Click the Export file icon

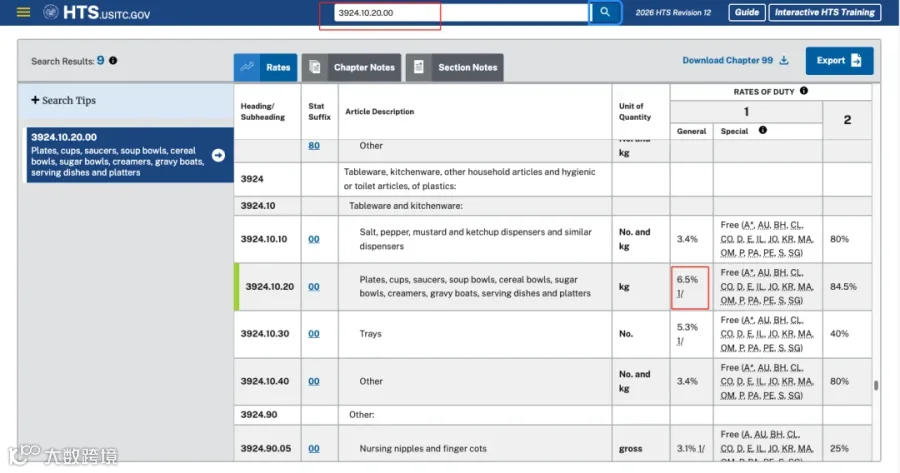856,60
